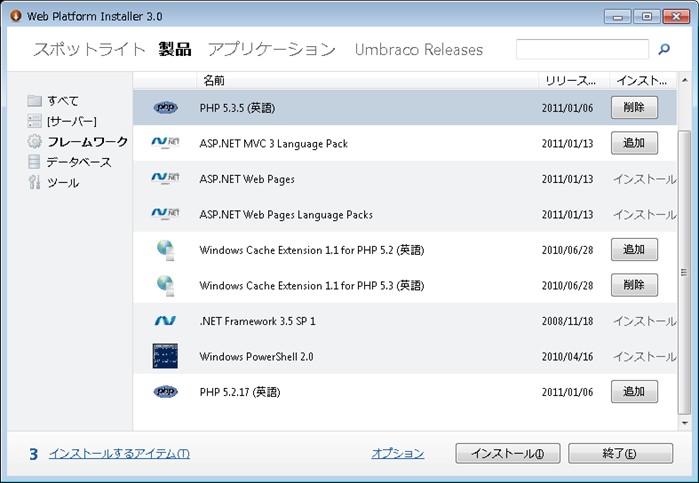
Task: Click the Windows PowerShell 2.0 icon
Action: coord(165,356)
